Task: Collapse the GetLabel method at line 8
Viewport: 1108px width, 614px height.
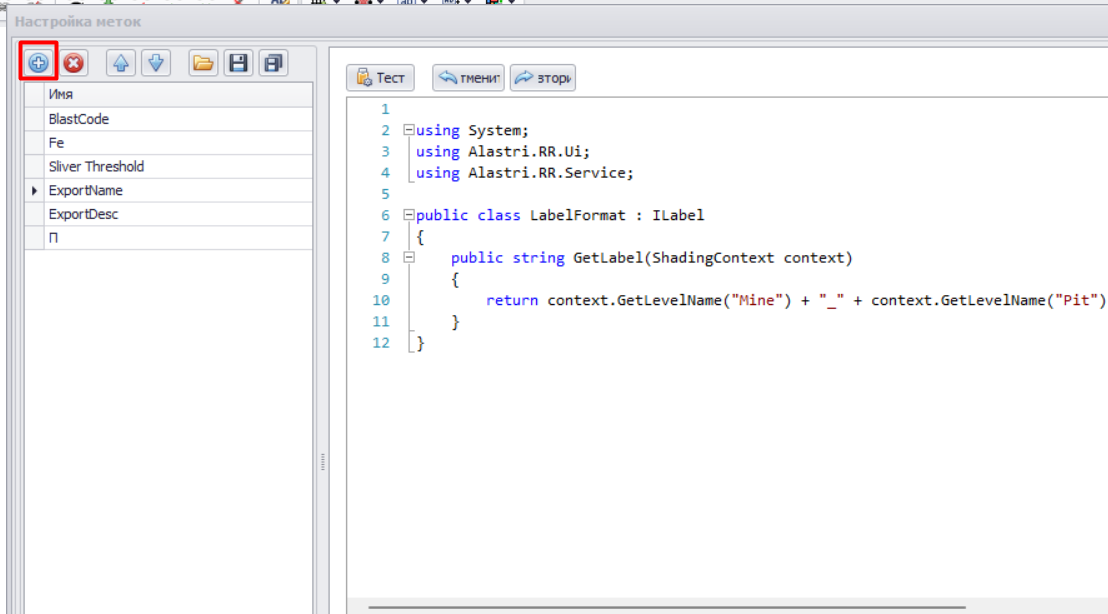Action: pyautogui.click(x=408, y=258)
